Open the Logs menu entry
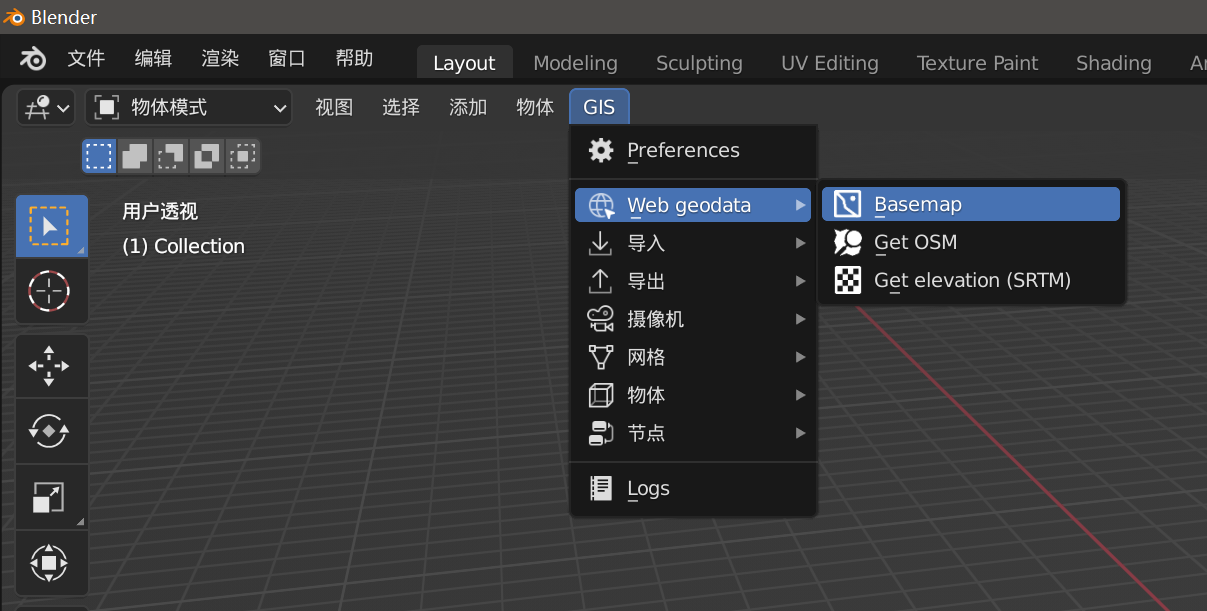 tap(693, 488)
